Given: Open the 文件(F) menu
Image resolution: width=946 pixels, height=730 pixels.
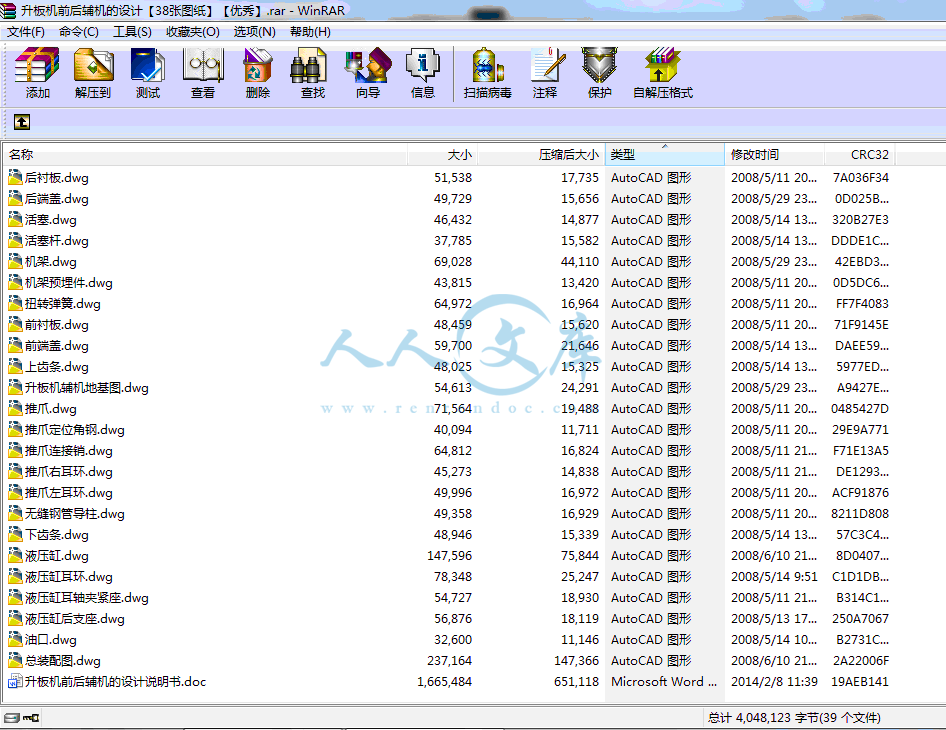Looking at the screenshot, I should tap(26, 31).
